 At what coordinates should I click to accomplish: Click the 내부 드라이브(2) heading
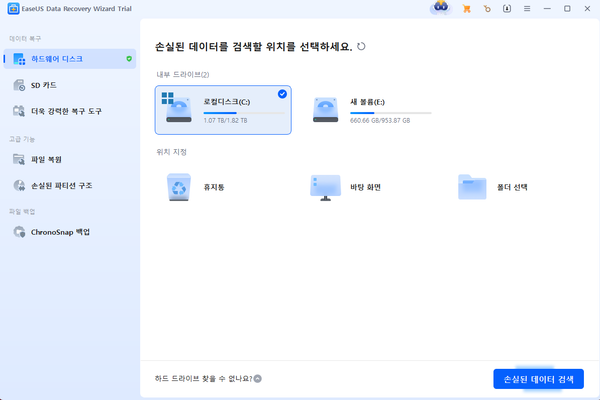[x=183, y=75]
